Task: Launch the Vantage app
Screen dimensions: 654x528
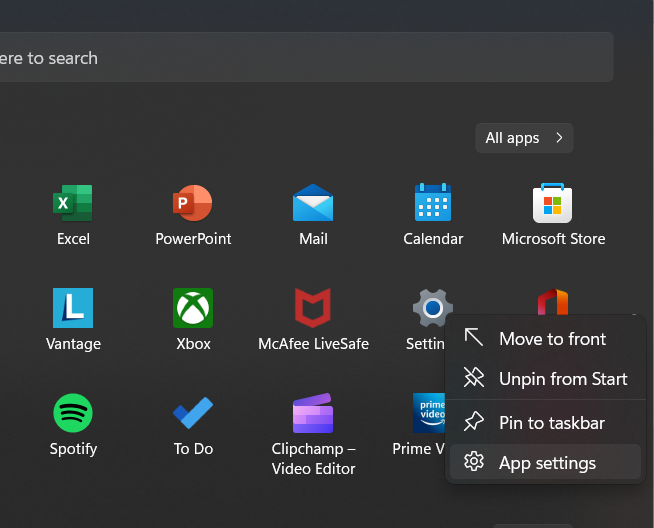Action: pyautogui.click(x=73, y=308)
